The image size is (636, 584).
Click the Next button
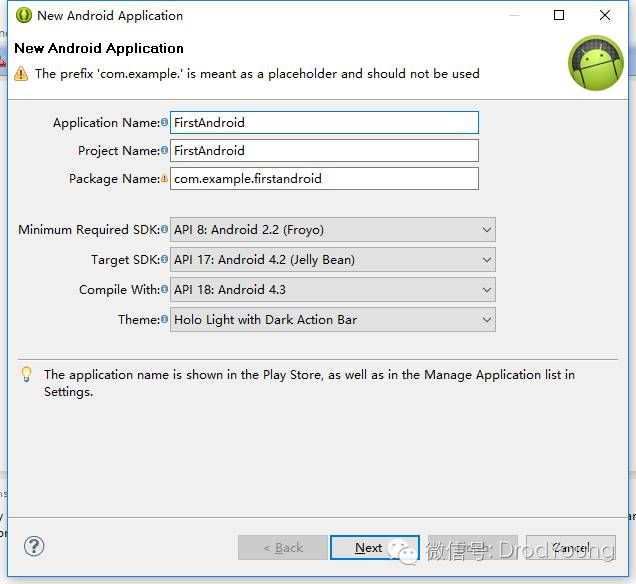(x=375, y=548)
